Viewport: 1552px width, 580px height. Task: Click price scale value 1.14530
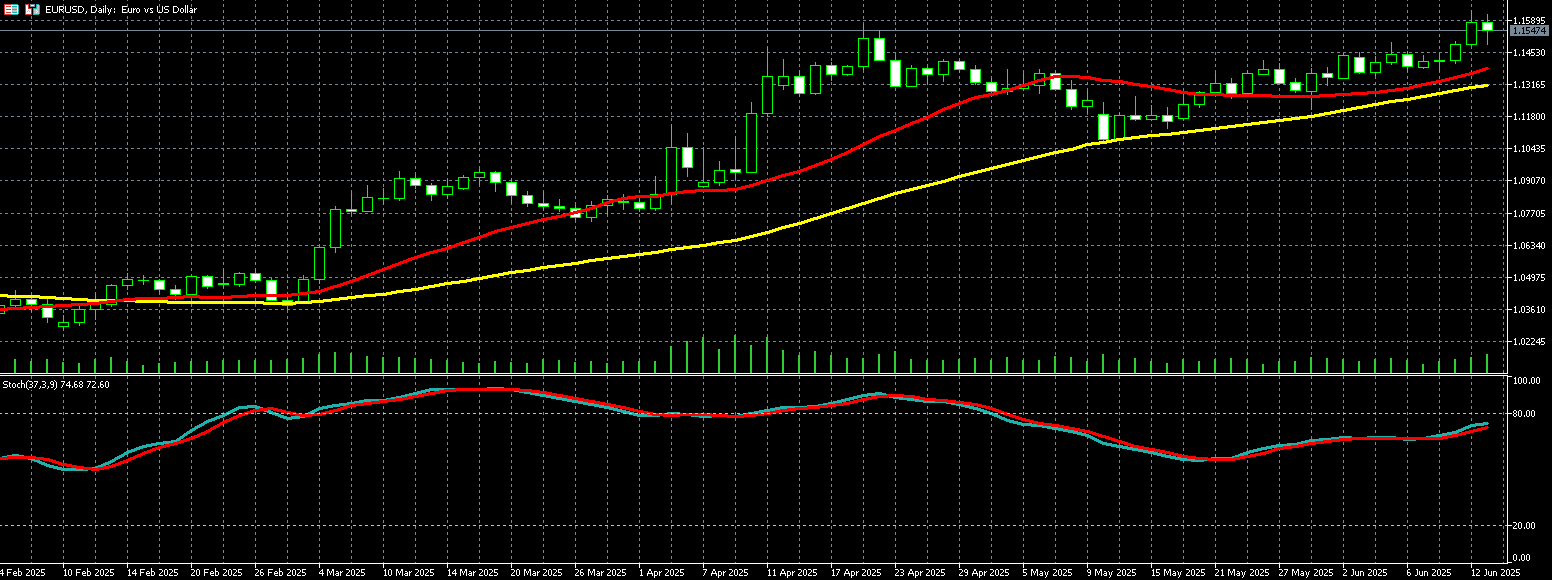coord(1529,52)
